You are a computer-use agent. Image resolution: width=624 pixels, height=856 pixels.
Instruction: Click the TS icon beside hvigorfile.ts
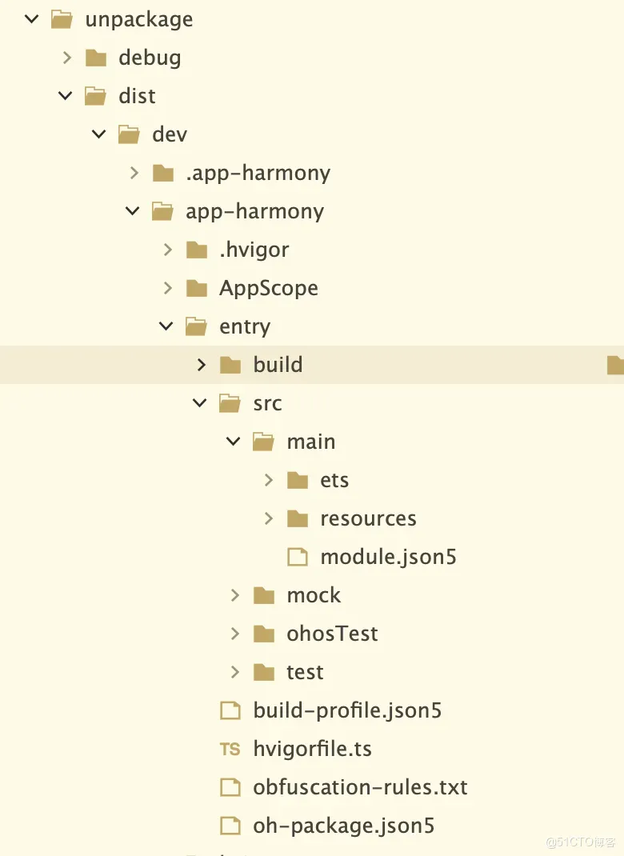pos(230,749)
